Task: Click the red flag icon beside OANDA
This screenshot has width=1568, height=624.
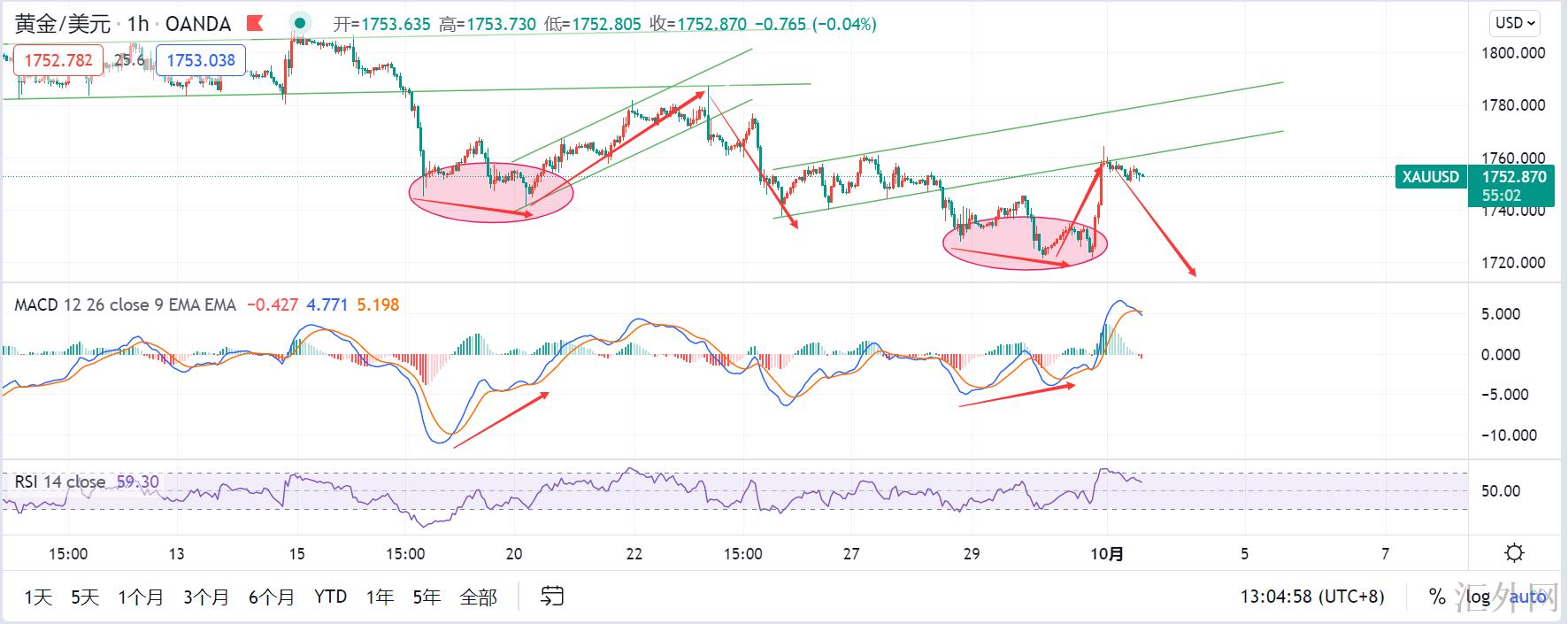Action: click(x=255, y=24)
